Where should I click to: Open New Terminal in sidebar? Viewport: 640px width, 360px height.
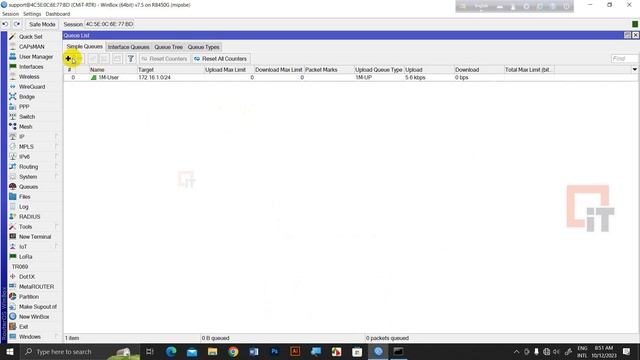35,236
